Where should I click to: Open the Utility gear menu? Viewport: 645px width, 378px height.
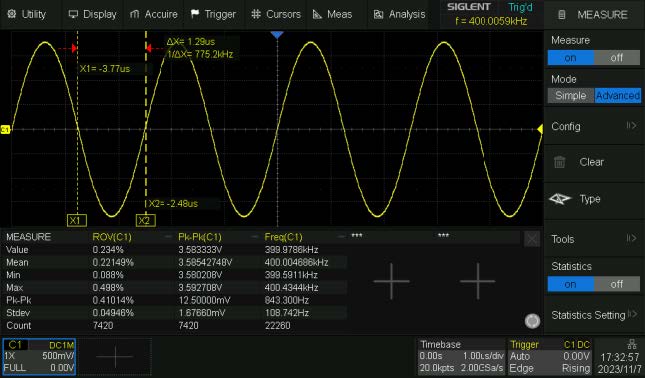point(12,14)
